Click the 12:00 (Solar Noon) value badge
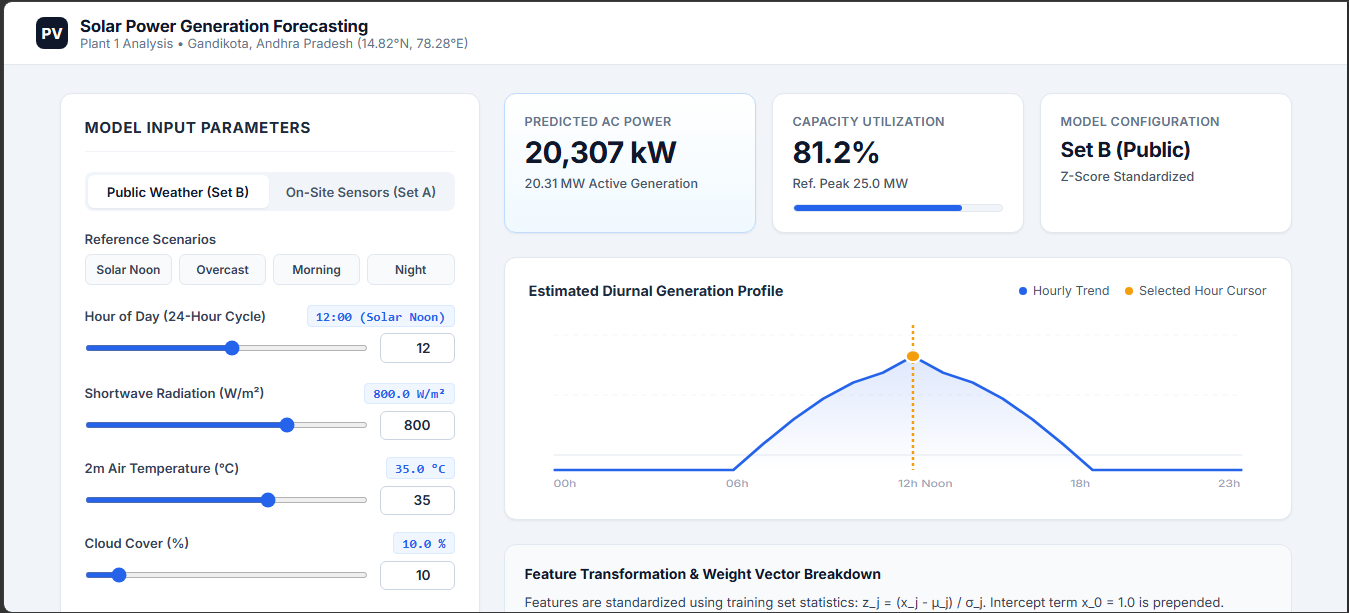This screenshot has height=613, width=1349. tap(381, 317)
